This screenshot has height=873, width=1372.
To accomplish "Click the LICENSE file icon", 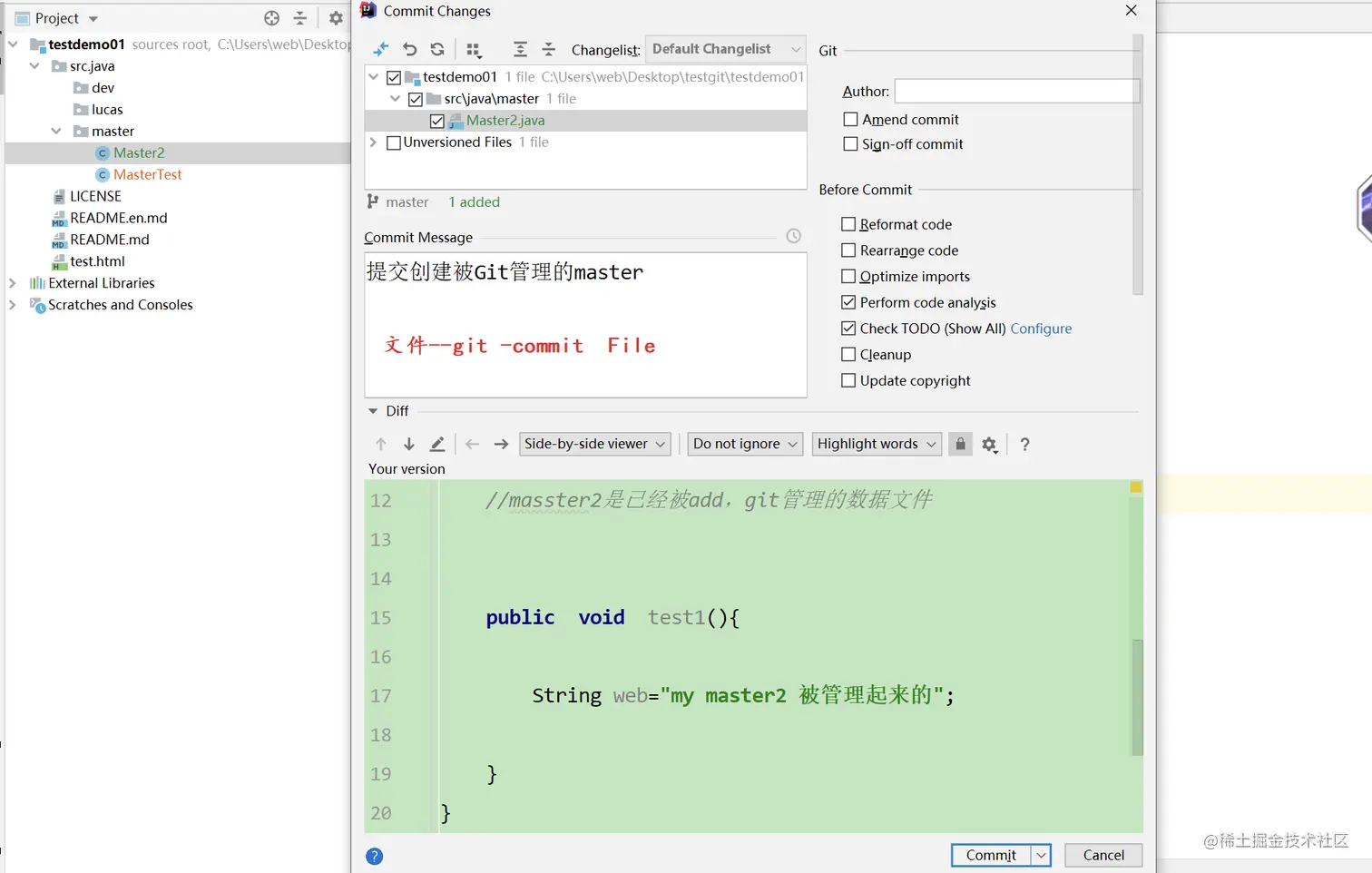I will [x=59, y=196].
